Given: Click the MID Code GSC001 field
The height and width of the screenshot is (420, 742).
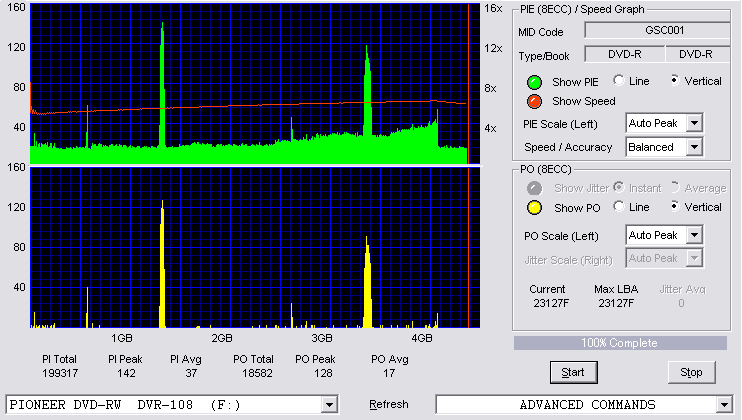Looking at the screenshot, I should coord(657,30).
